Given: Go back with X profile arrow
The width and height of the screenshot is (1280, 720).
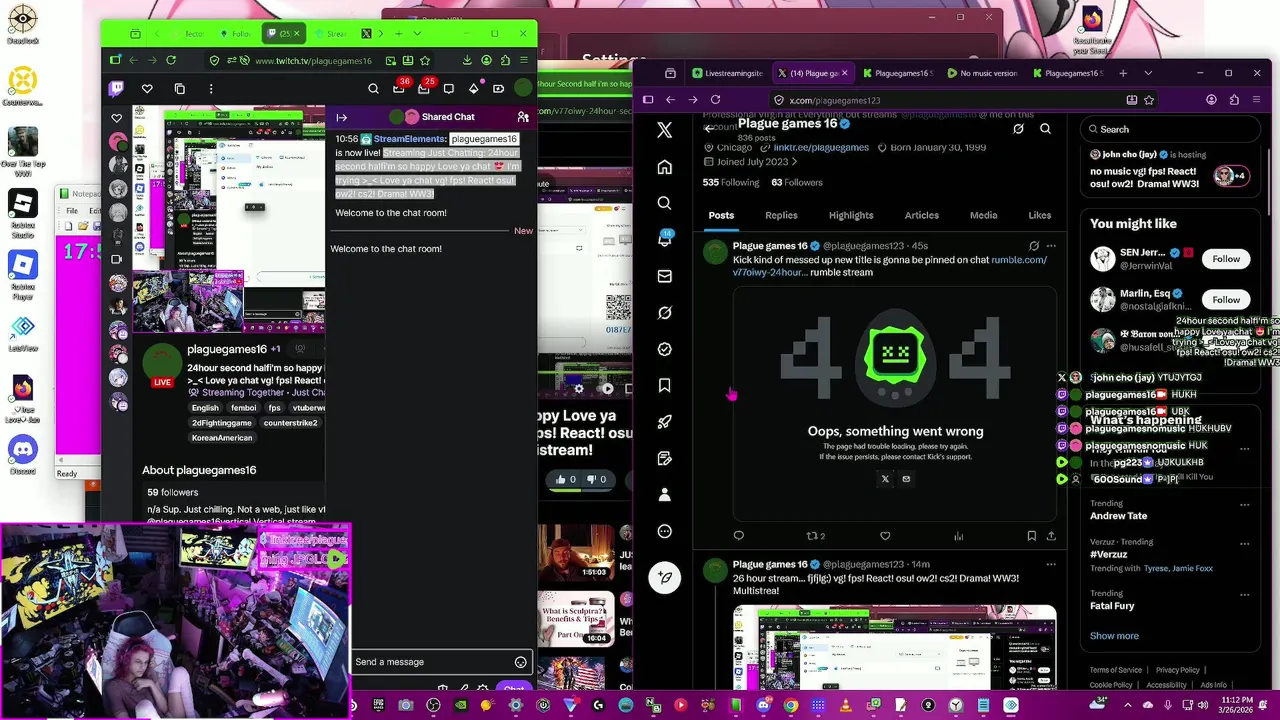Looking at the screenshot, I should pos(708,128).
